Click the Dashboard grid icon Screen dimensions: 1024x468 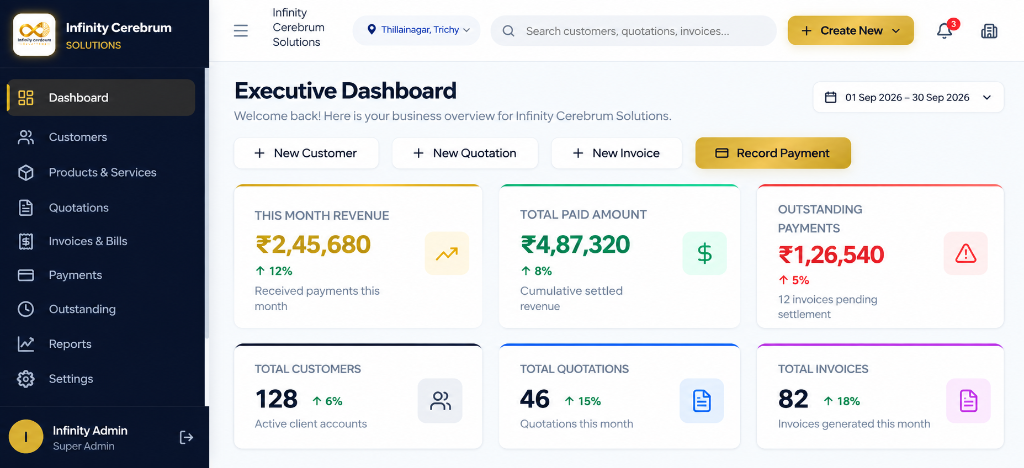(x=25, y=98)
